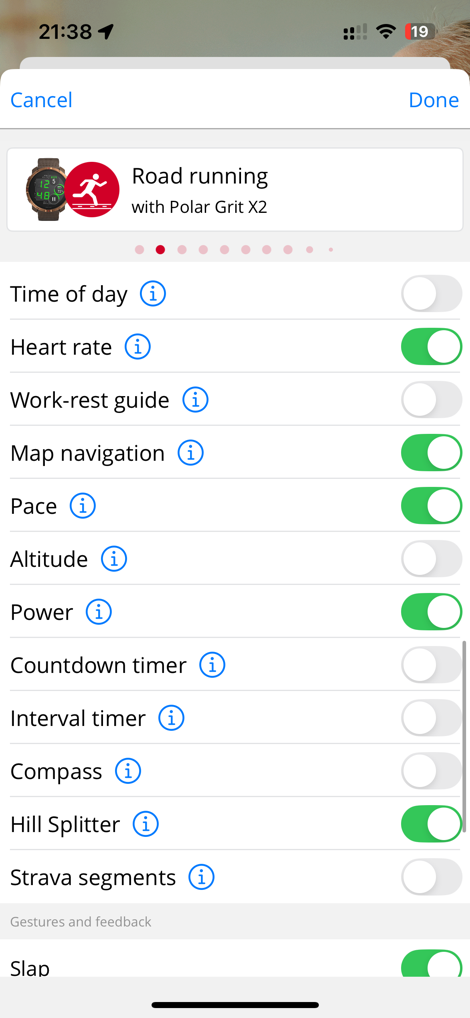Tap the Power info icon
This screenshot has width=470, height=1018.
[99, 612]
